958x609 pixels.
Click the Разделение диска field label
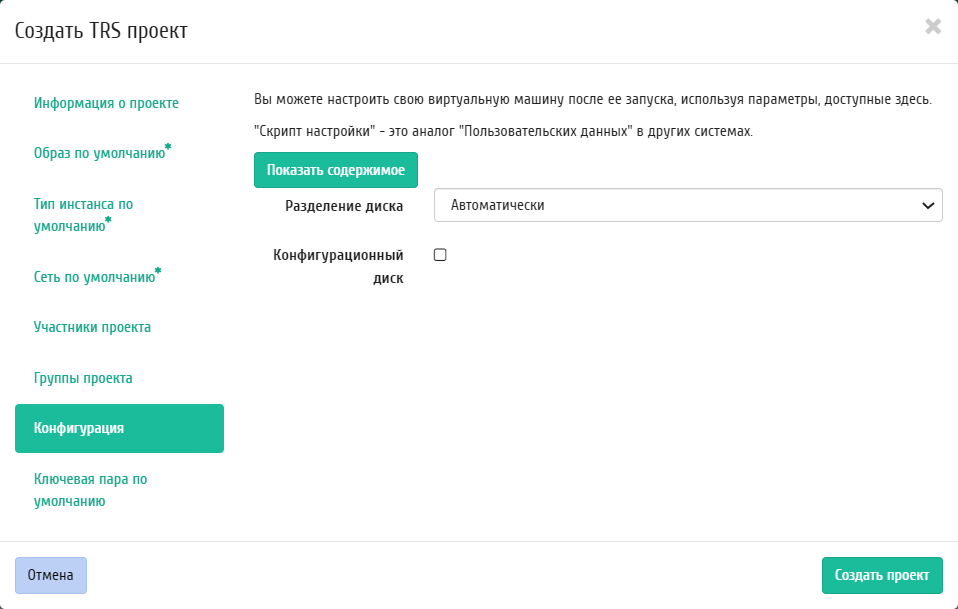[x=344, y=206]
